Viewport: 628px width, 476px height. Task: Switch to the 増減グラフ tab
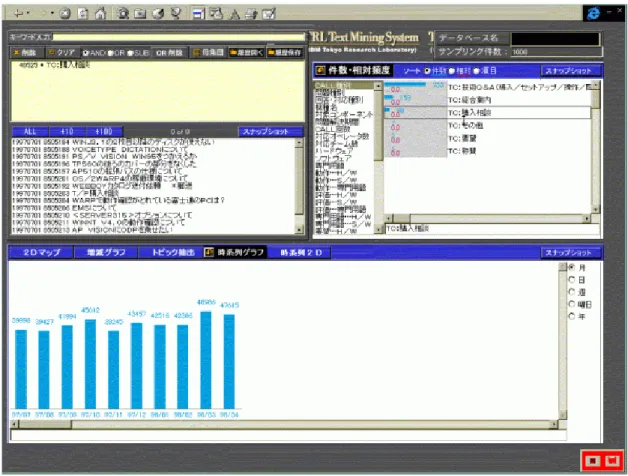[106, 252]
